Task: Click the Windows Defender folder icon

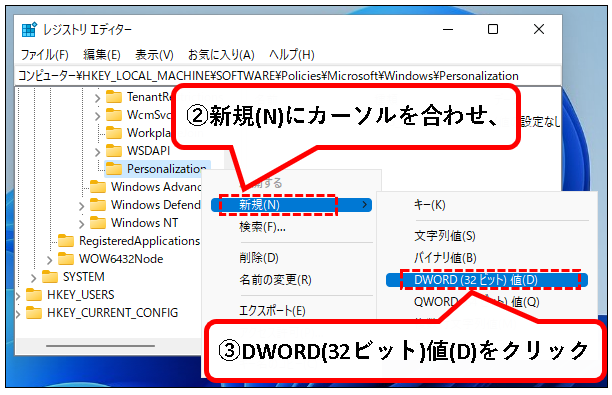Action: 98,205
